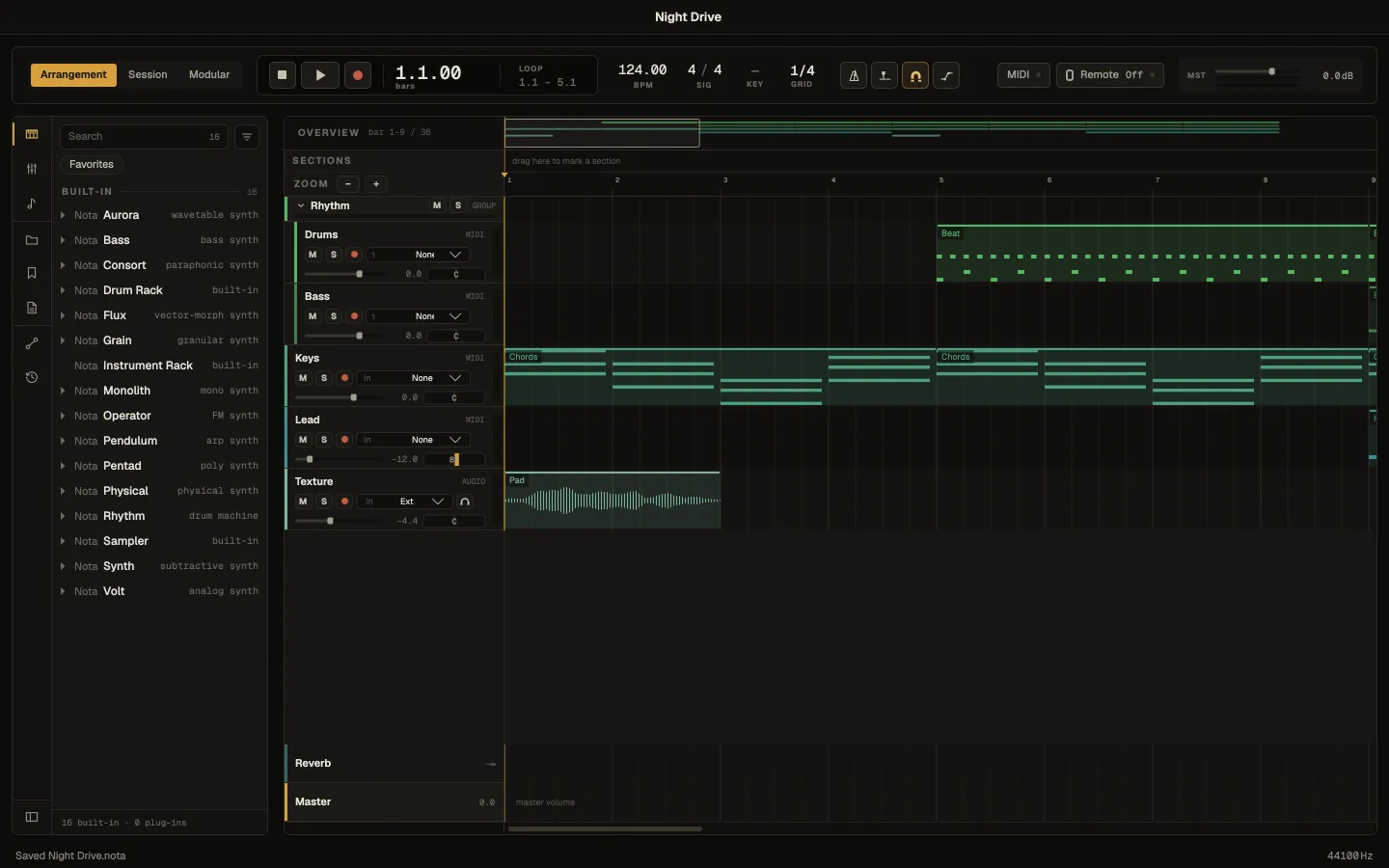Image resolution: width=1389 pixels, height=868 pixels.
Task: Solo the Bass track
Action: 334,316
